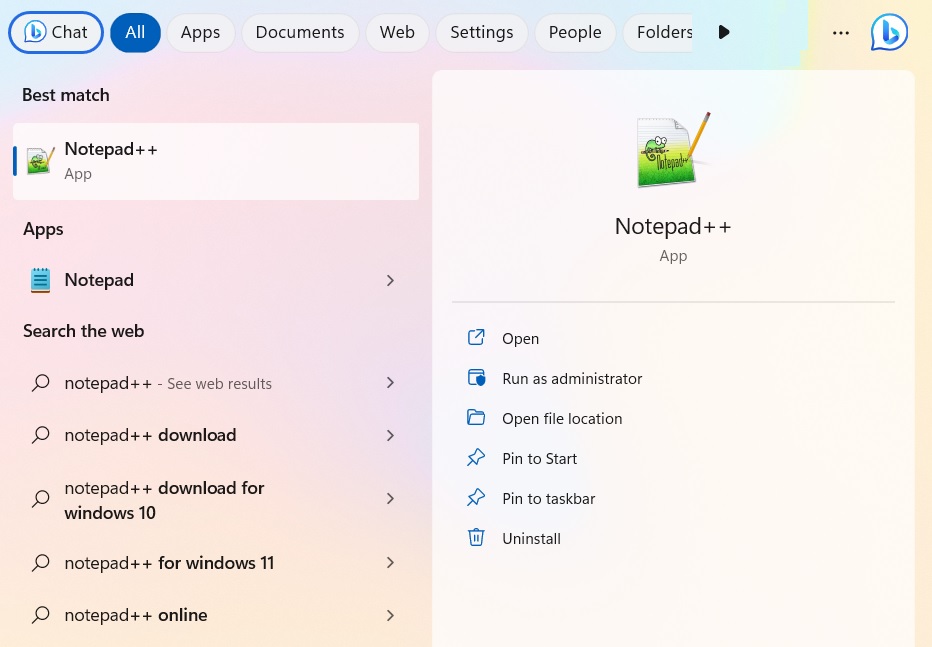Image resolution: width=932 pixels, height=647 pixels.
Task: Click the blue Notepad icon in Apps
Action: tap(40, 280)
